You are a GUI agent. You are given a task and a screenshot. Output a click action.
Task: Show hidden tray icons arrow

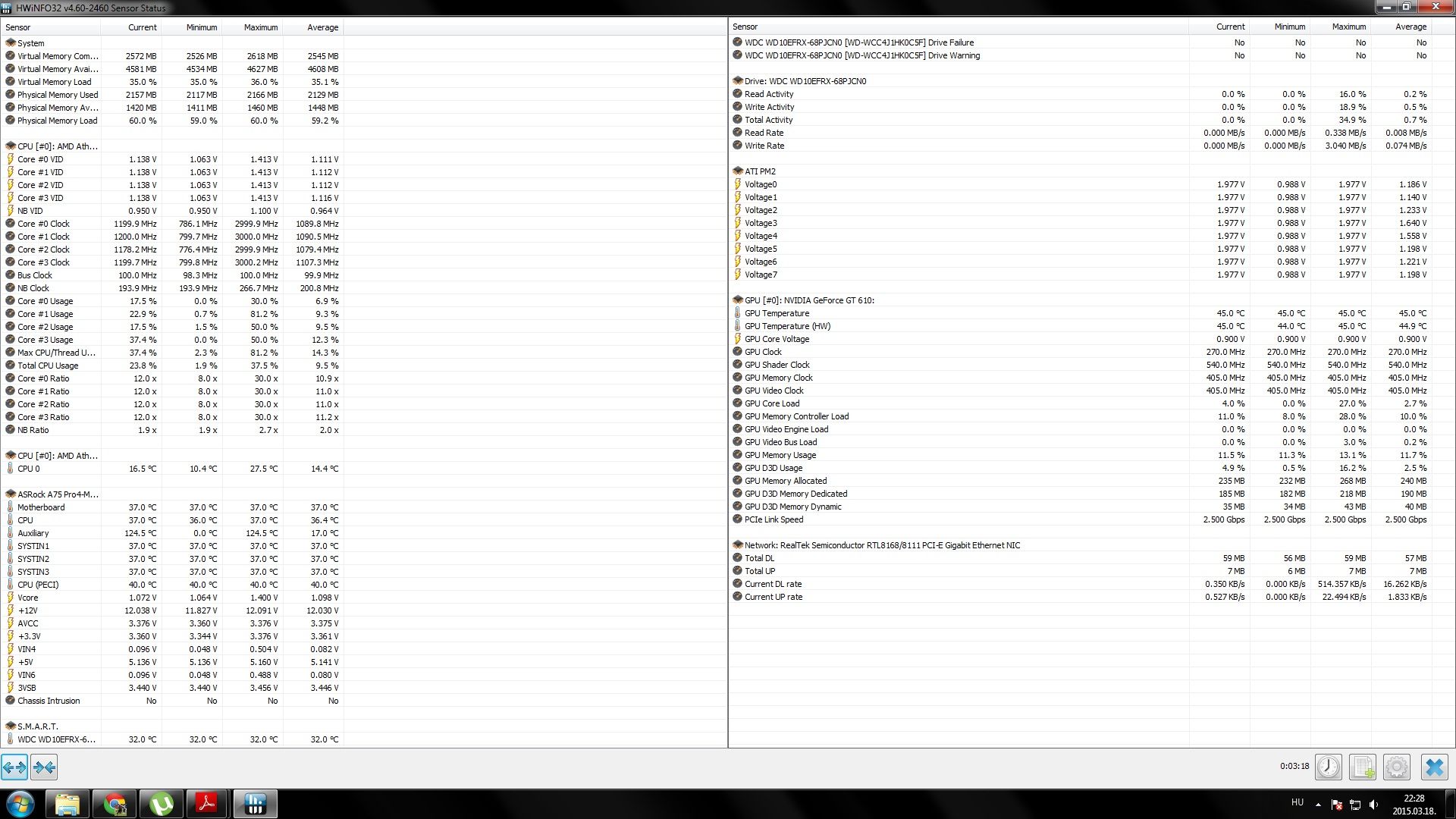[x=1318, y=804]
